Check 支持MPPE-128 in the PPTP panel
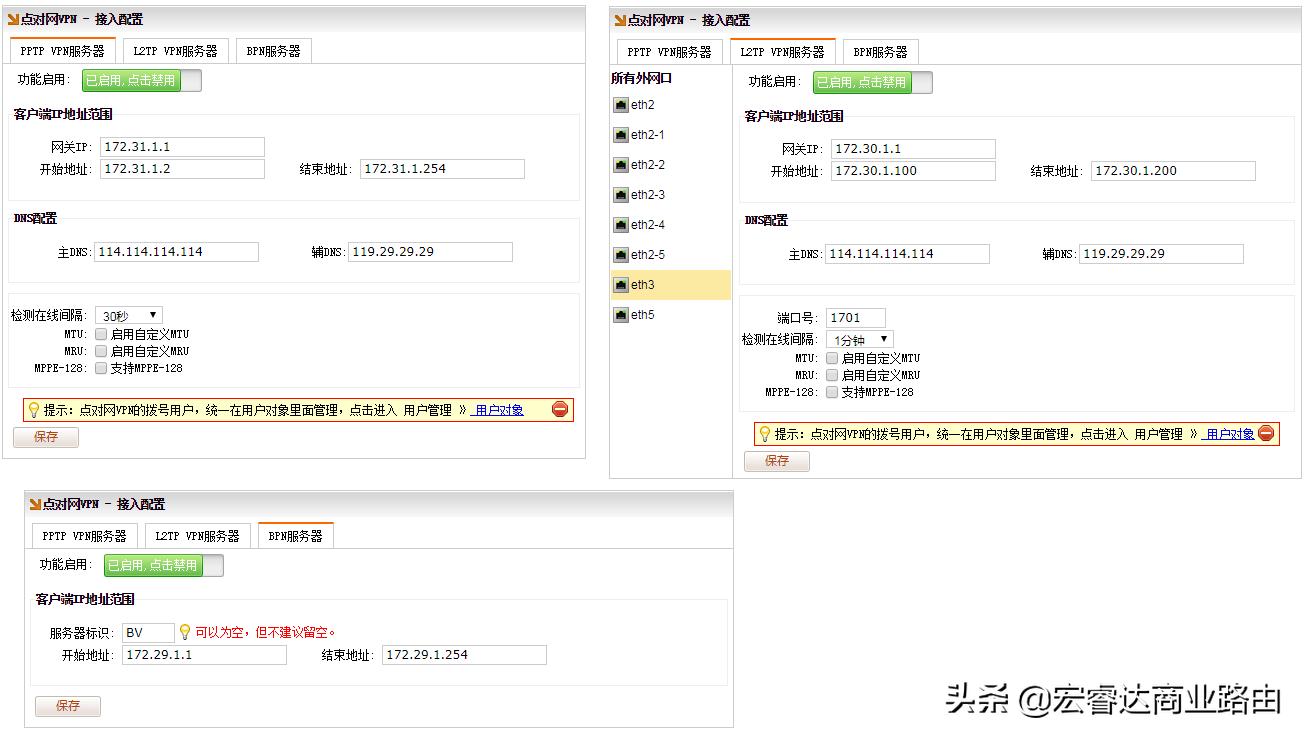The width and height of the screenshot is (1304, 737). pos(101,368)
